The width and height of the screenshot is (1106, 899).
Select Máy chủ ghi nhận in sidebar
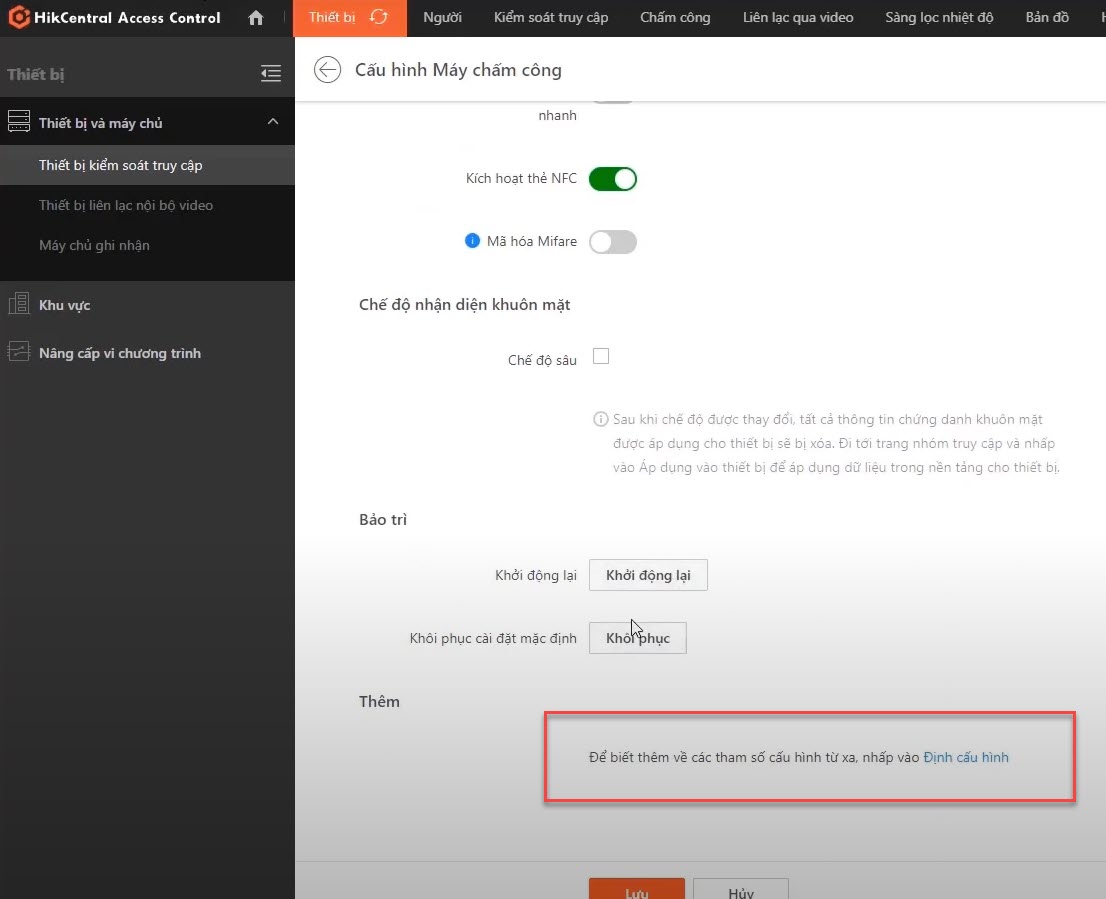click(94, 245)
